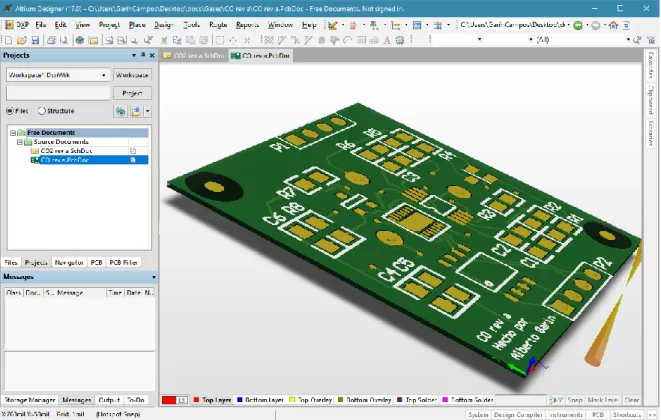Select the Structure radio button
This screenshot has width=661, height=420.
[41, 111]
